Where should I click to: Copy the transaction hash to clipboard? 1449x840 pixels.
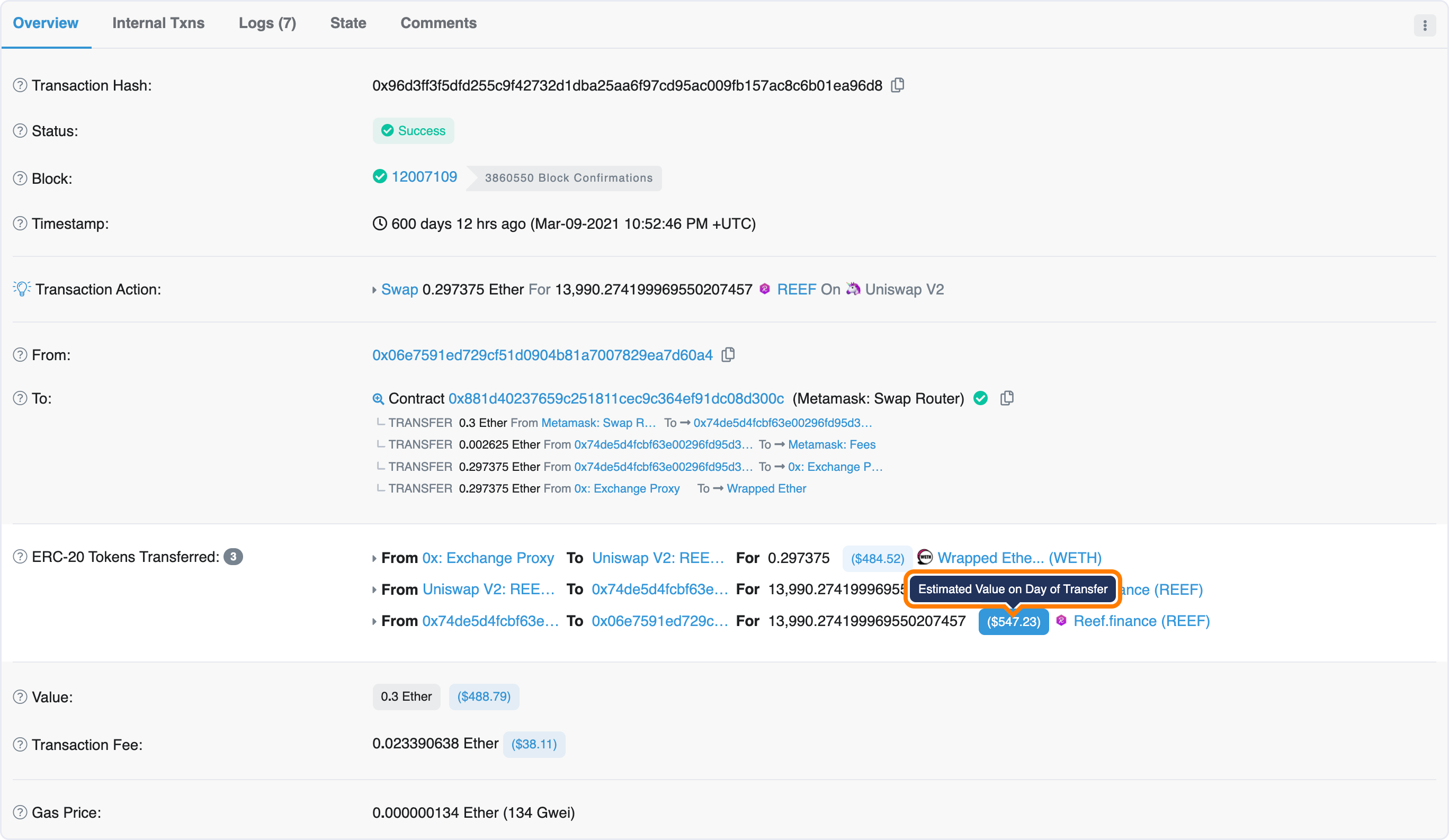tap(898, 85)
